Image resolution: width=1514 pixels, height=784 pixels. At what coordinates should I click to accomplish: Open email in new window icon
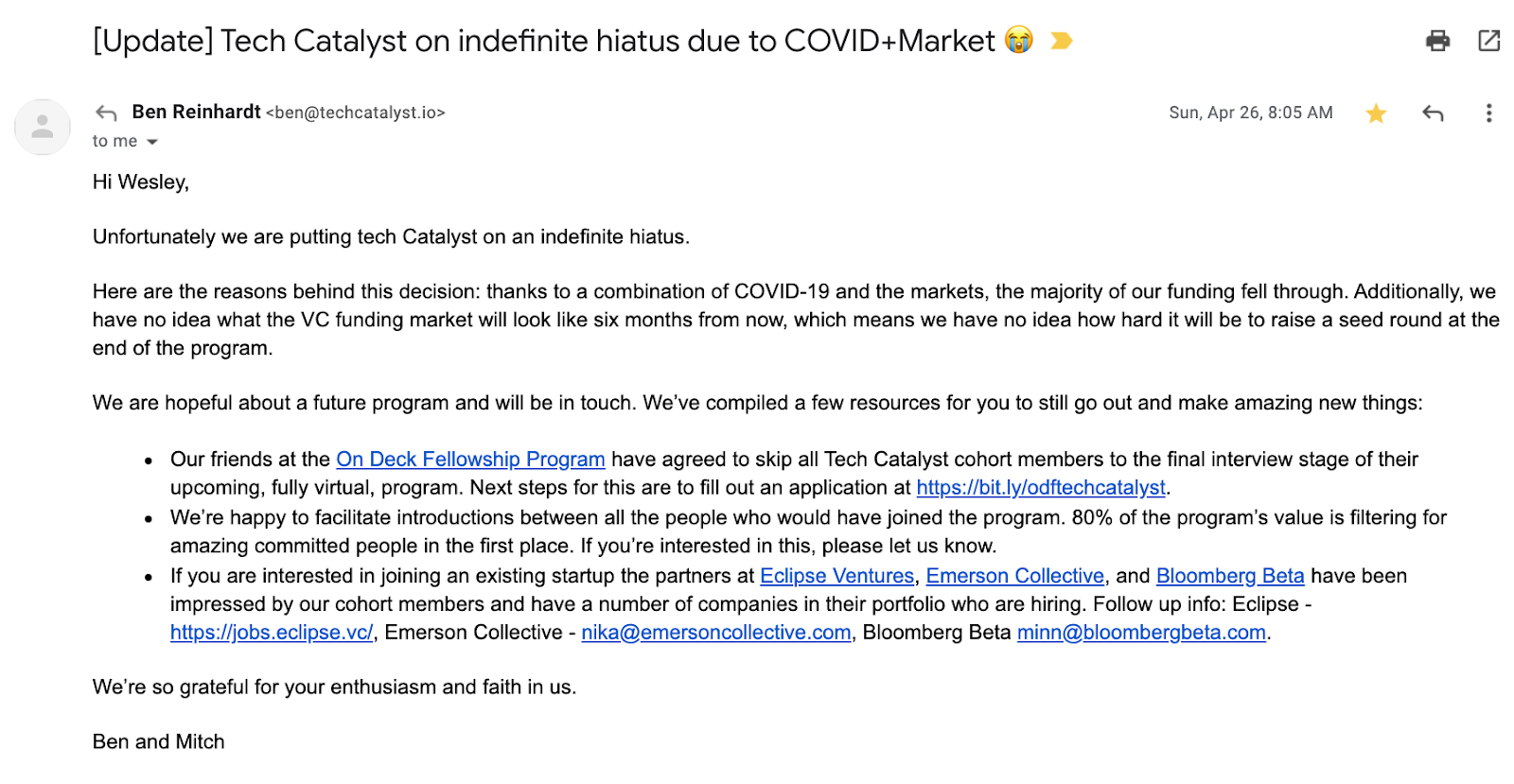[x=1488, y=41]
